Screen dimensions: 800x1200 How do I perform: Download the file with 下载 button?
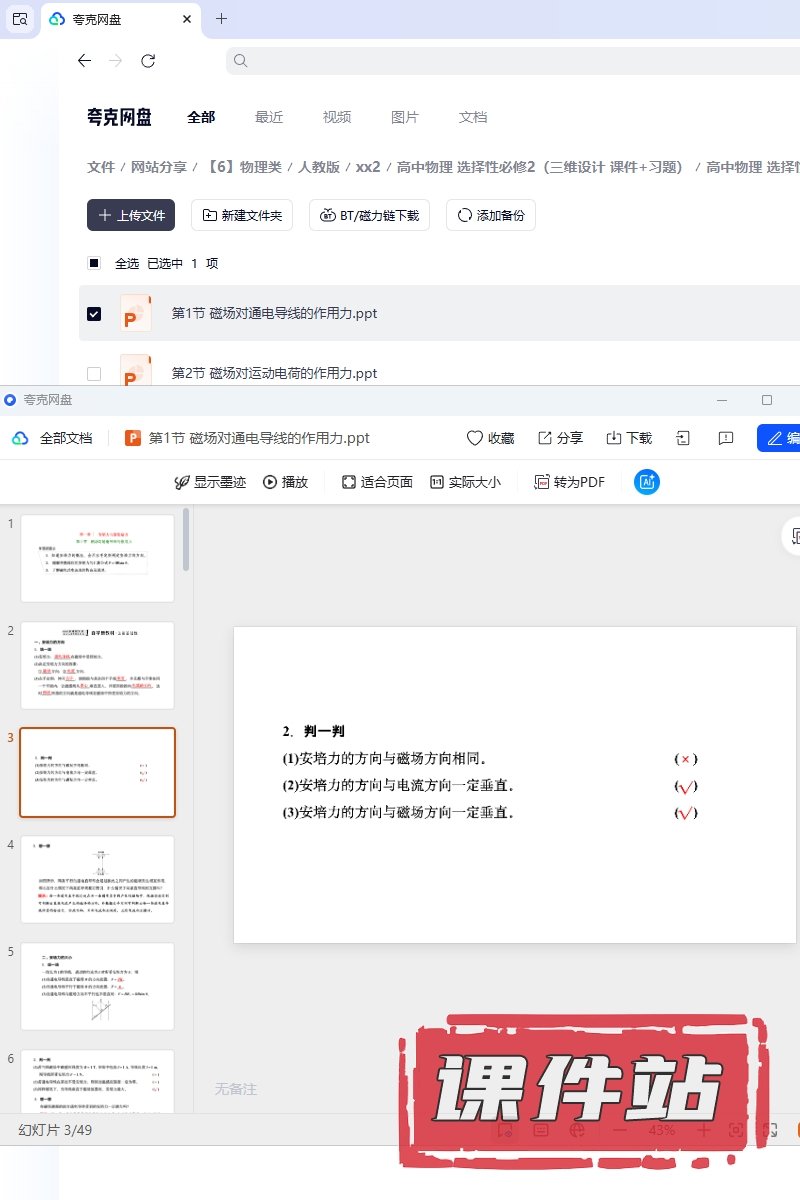pyautogui.click(x=628, y=438)
